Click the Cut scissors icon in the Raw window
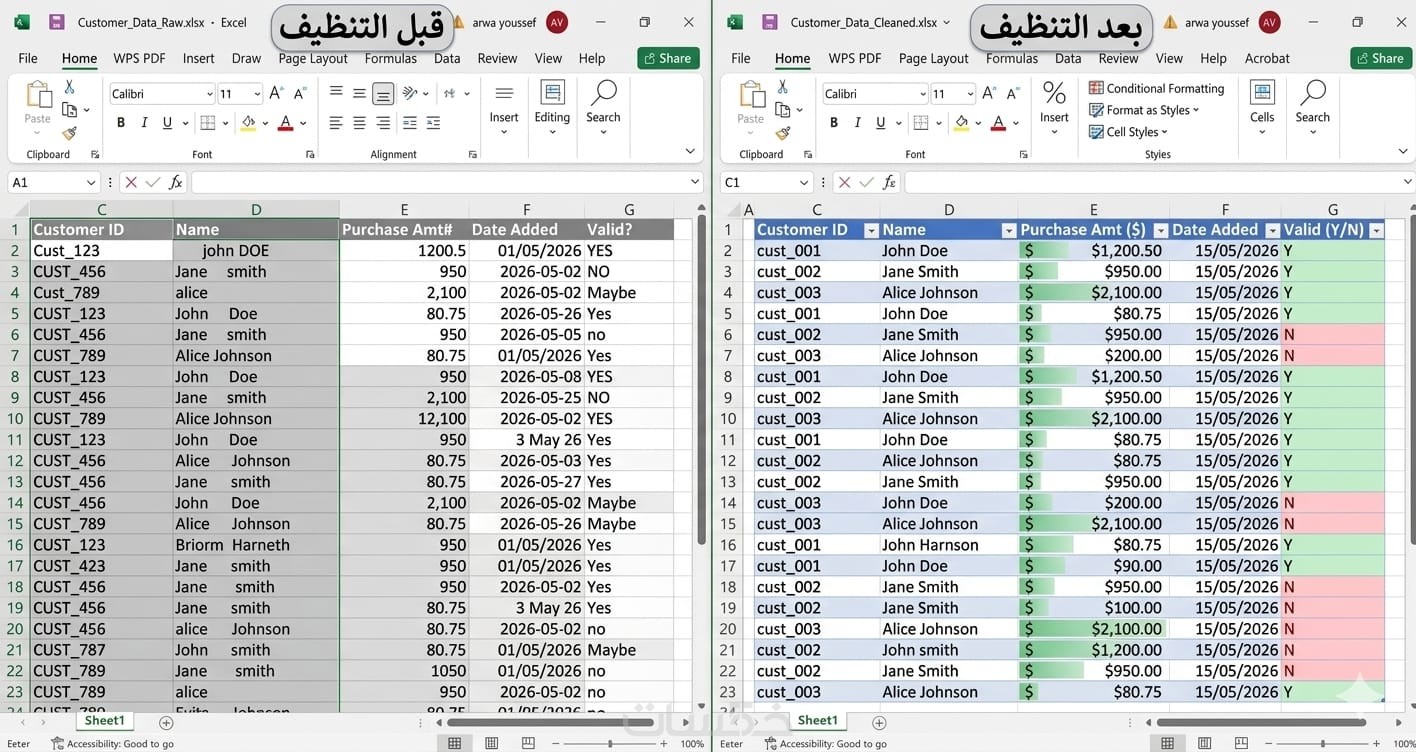The image size is (1416, 752). pos(69,87)
